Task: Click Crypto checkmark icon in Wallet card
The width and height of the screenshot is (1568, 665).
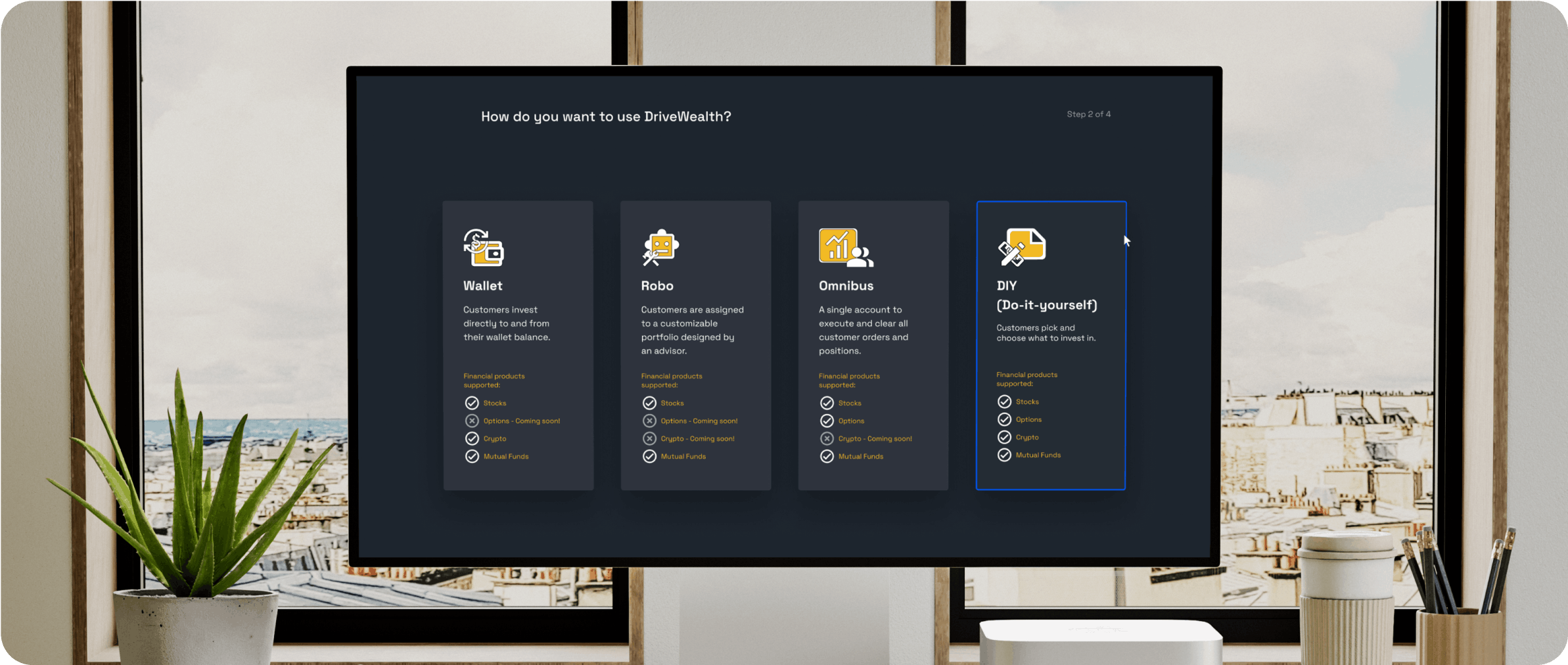Action: pyautogui.click(x=472, y=438)
